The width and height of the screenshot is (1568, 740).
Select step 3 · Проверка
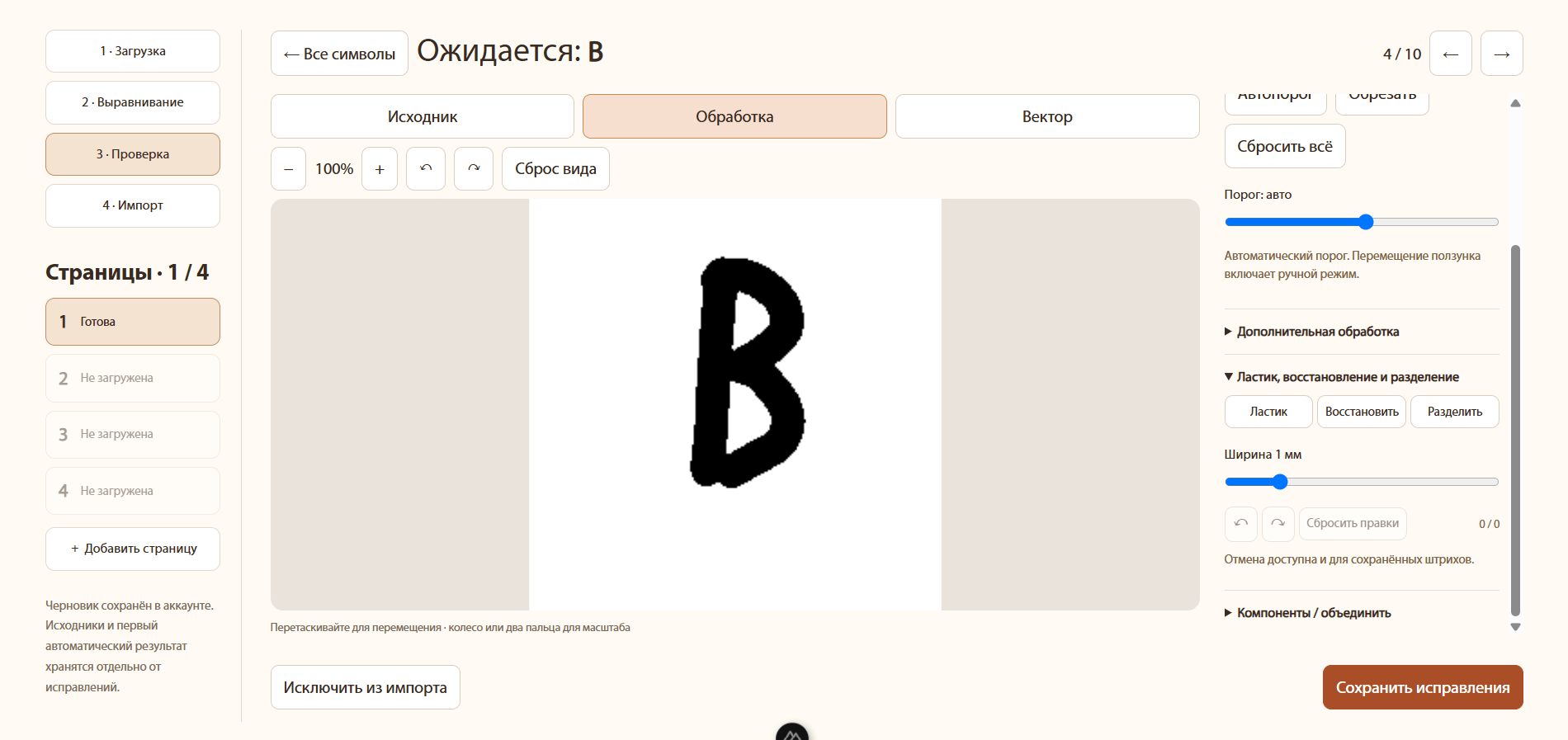(x=133, y=154)
